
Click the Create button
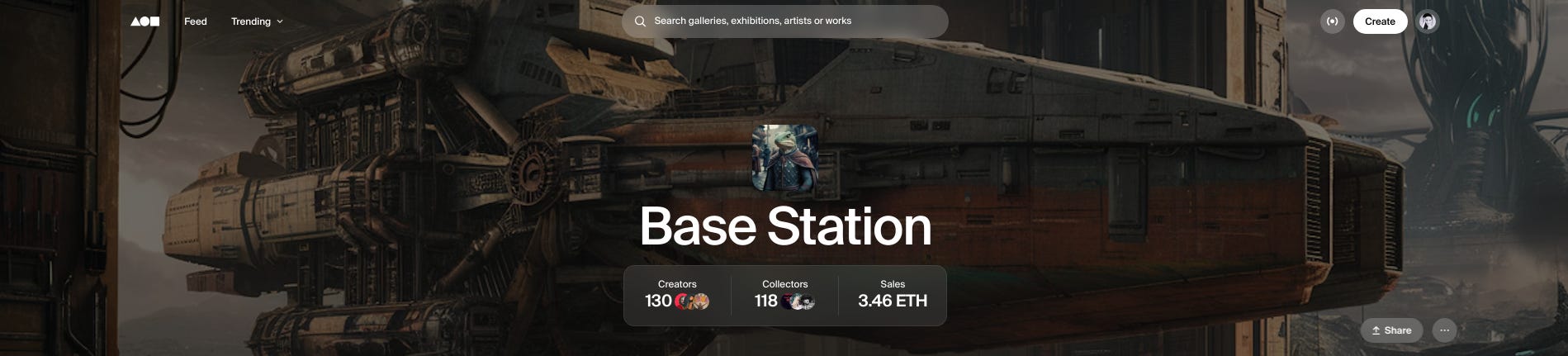[x=1380, y=21]
